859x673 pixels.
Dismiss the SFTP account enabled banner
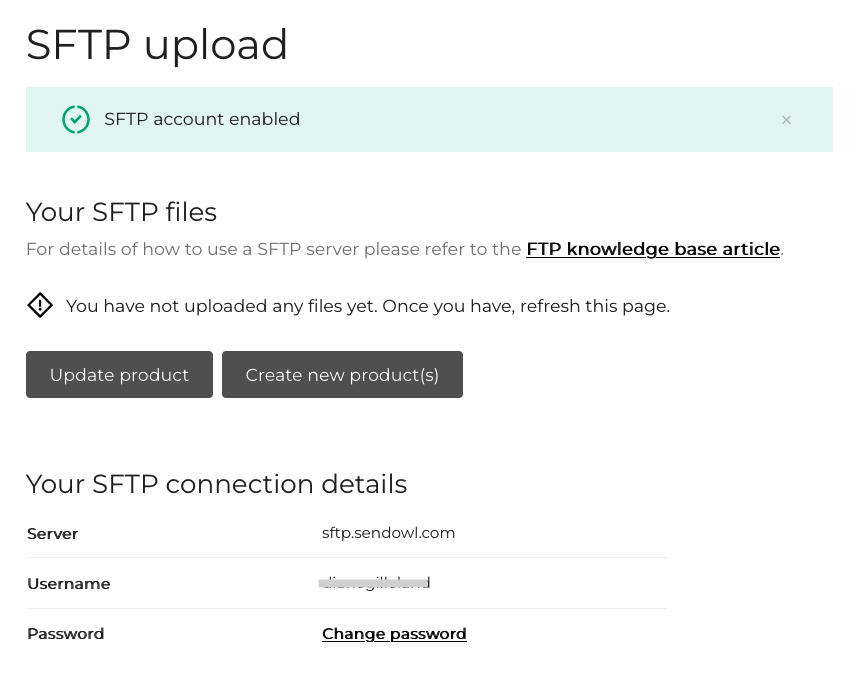(x=786, y=120)
